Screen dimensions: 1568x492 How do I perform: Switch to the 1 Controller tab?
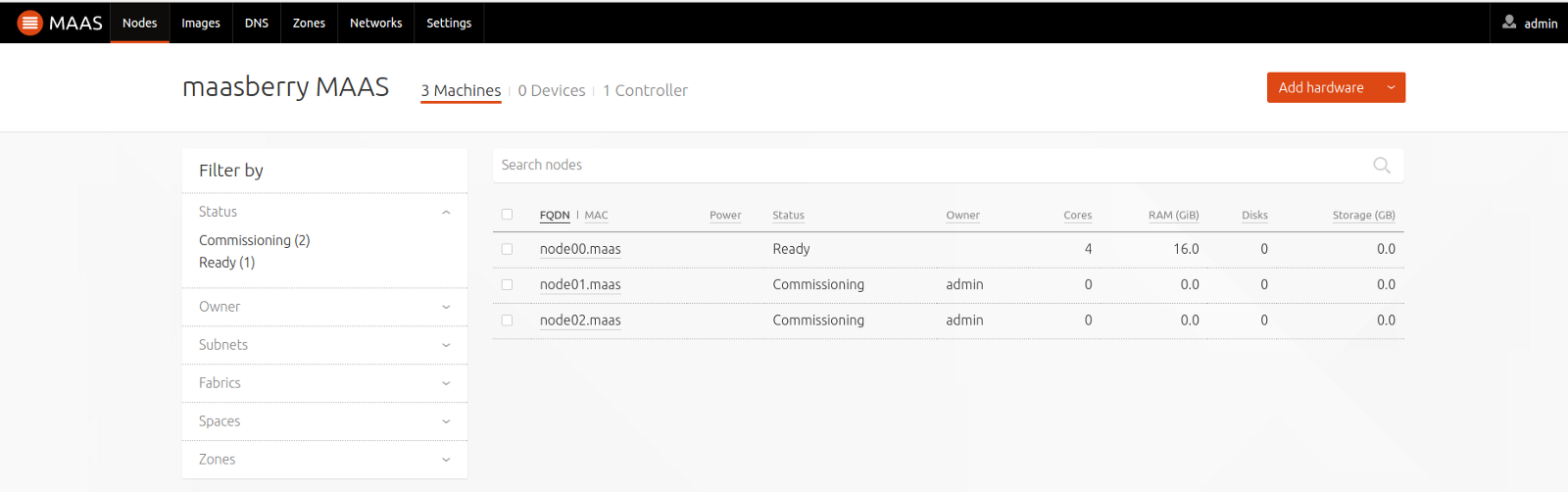pyautogui.click(x=645, y=90)
